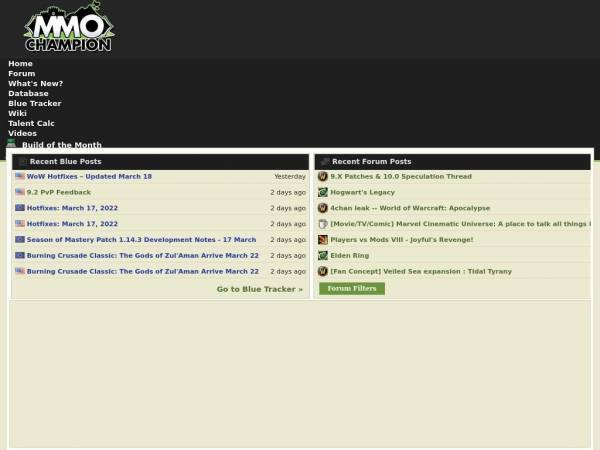Viewport: 600px width, 450px height.
Task: Click WoW icon beside Veiled Sea thread
Action: [323, 271]
